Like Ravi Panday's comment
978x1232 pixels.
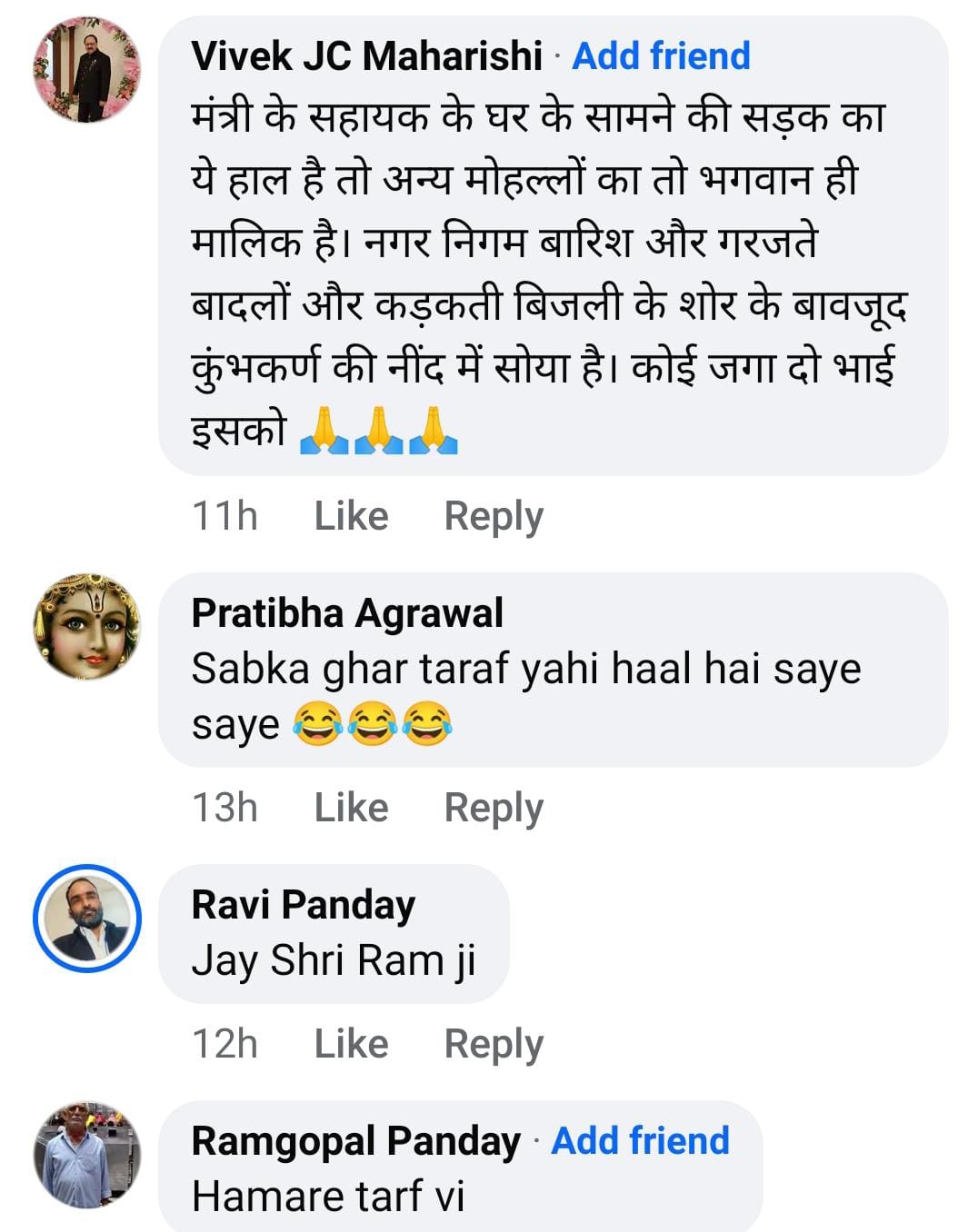(350, 1042)
